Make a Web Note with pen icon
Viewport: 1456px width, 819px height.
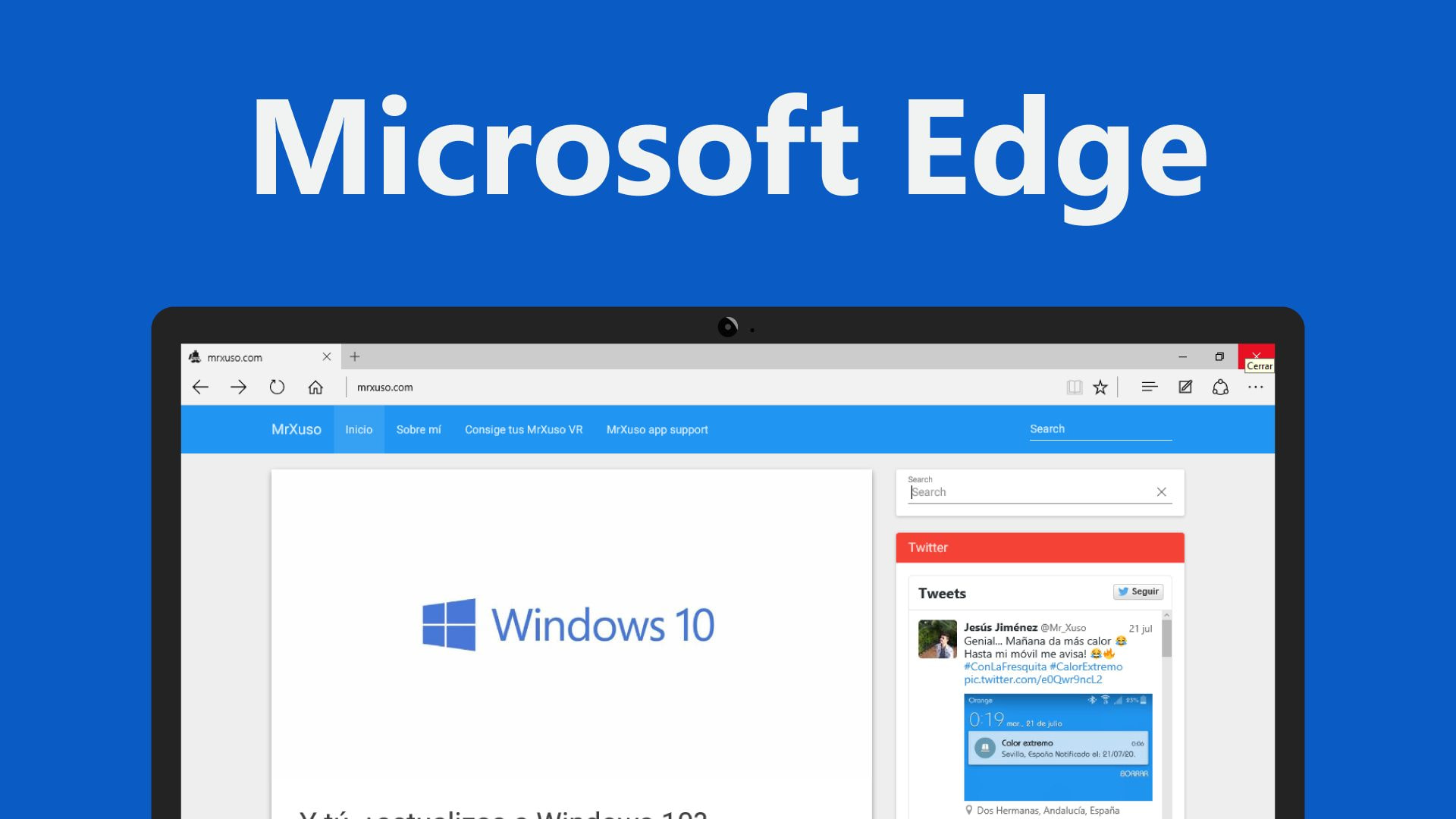1185,387
